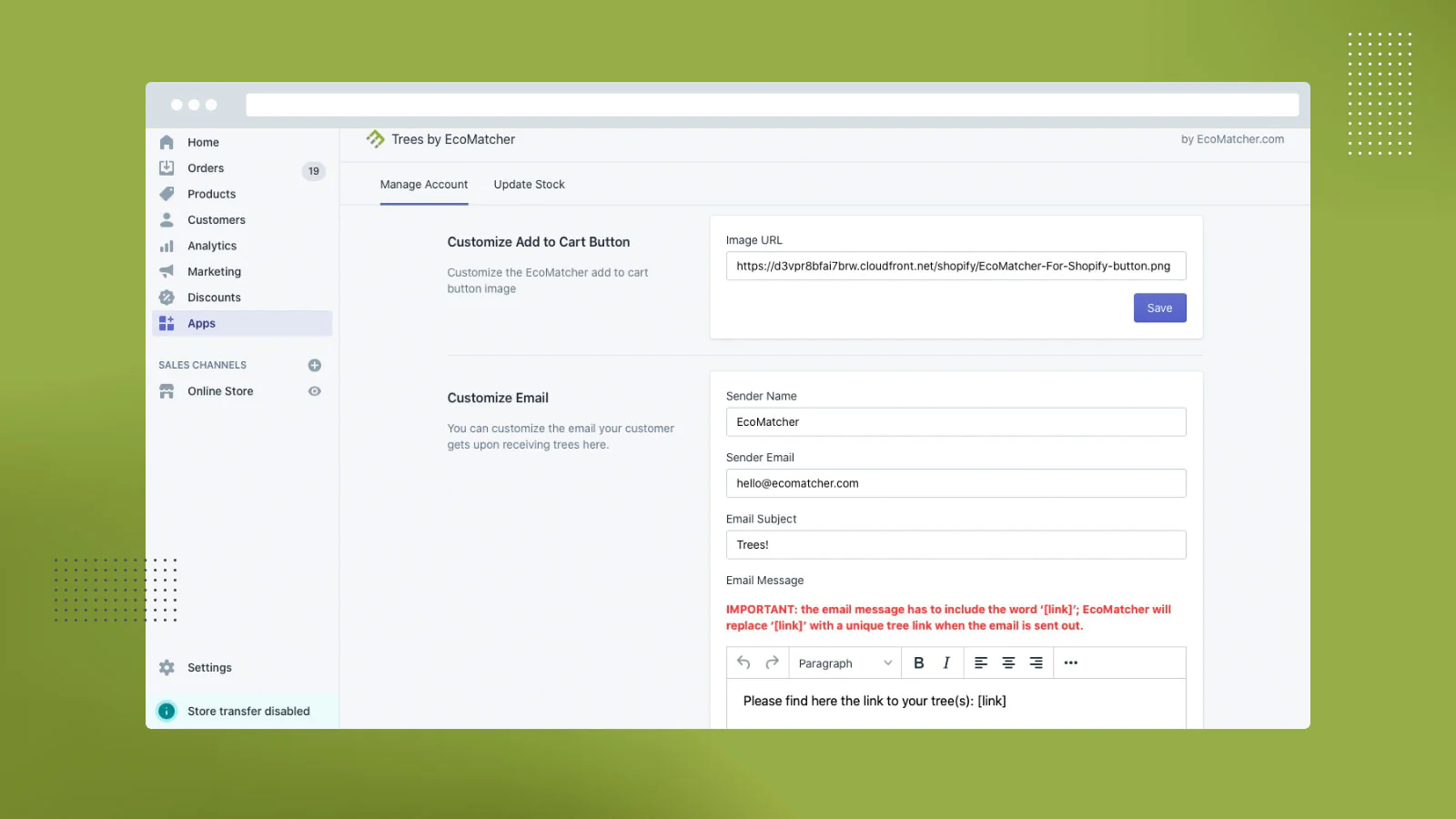Open more editor options ellipsis
1456x819 pixels.
pyautogui.click(x=1071, y=662)
